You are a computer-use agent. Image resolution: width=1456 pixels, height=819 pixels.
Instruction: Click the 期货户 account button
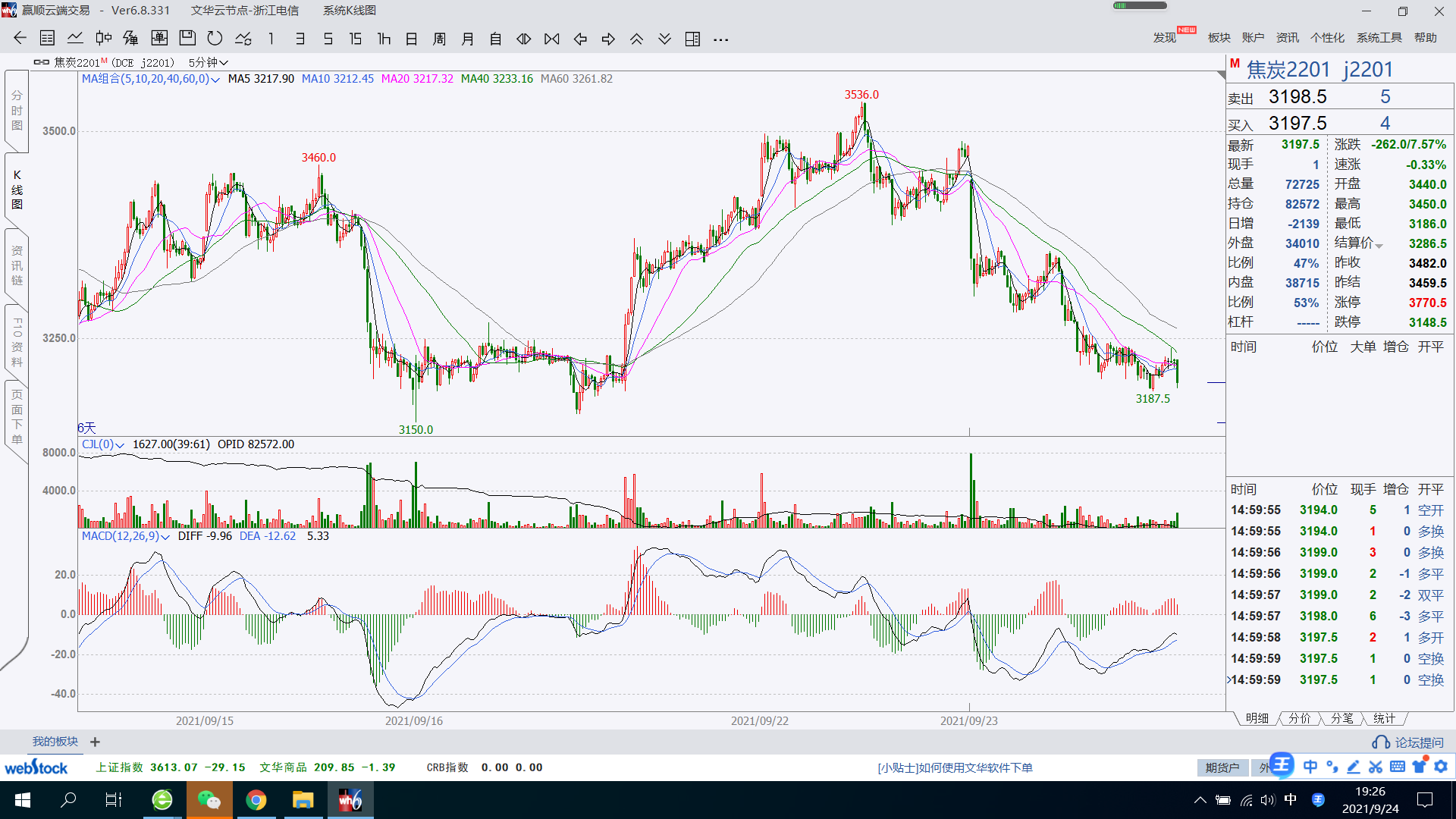(1222, 767)
